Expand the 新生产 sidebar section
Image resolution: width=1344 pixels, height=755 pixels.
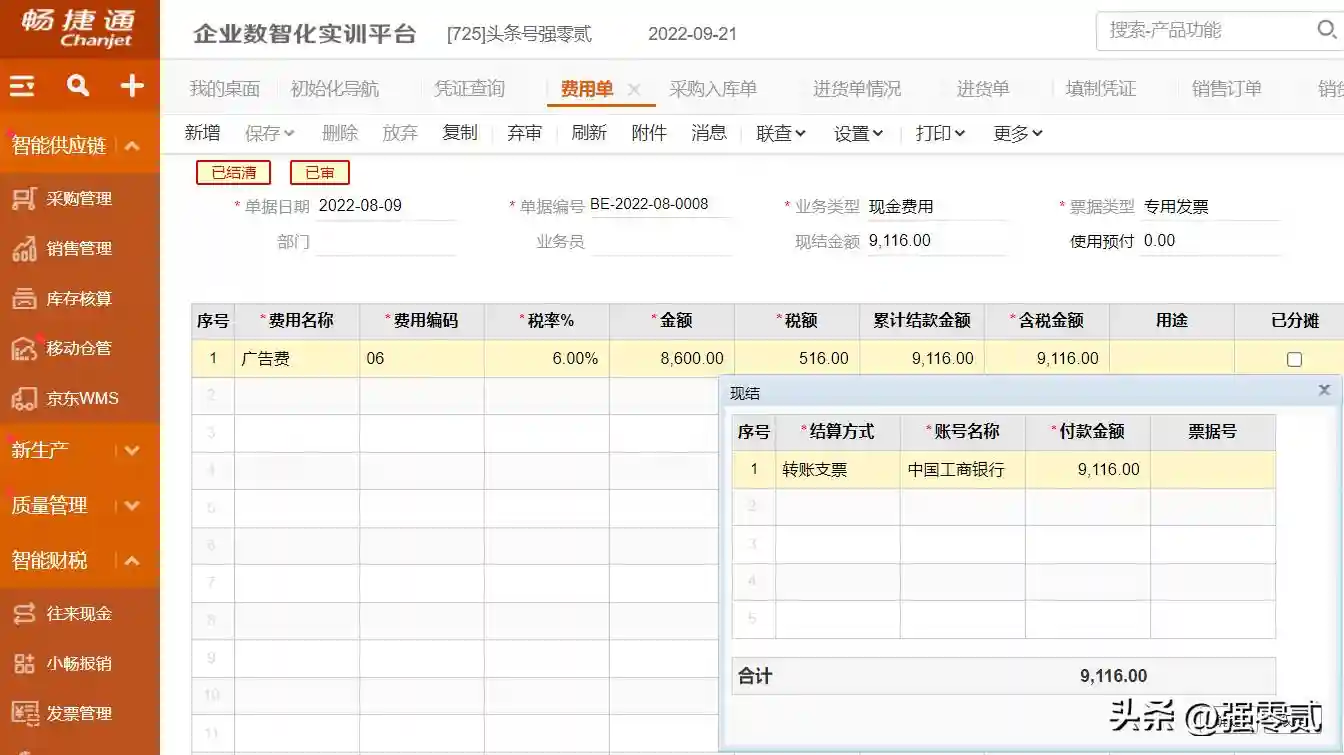(x=132, y=450)
